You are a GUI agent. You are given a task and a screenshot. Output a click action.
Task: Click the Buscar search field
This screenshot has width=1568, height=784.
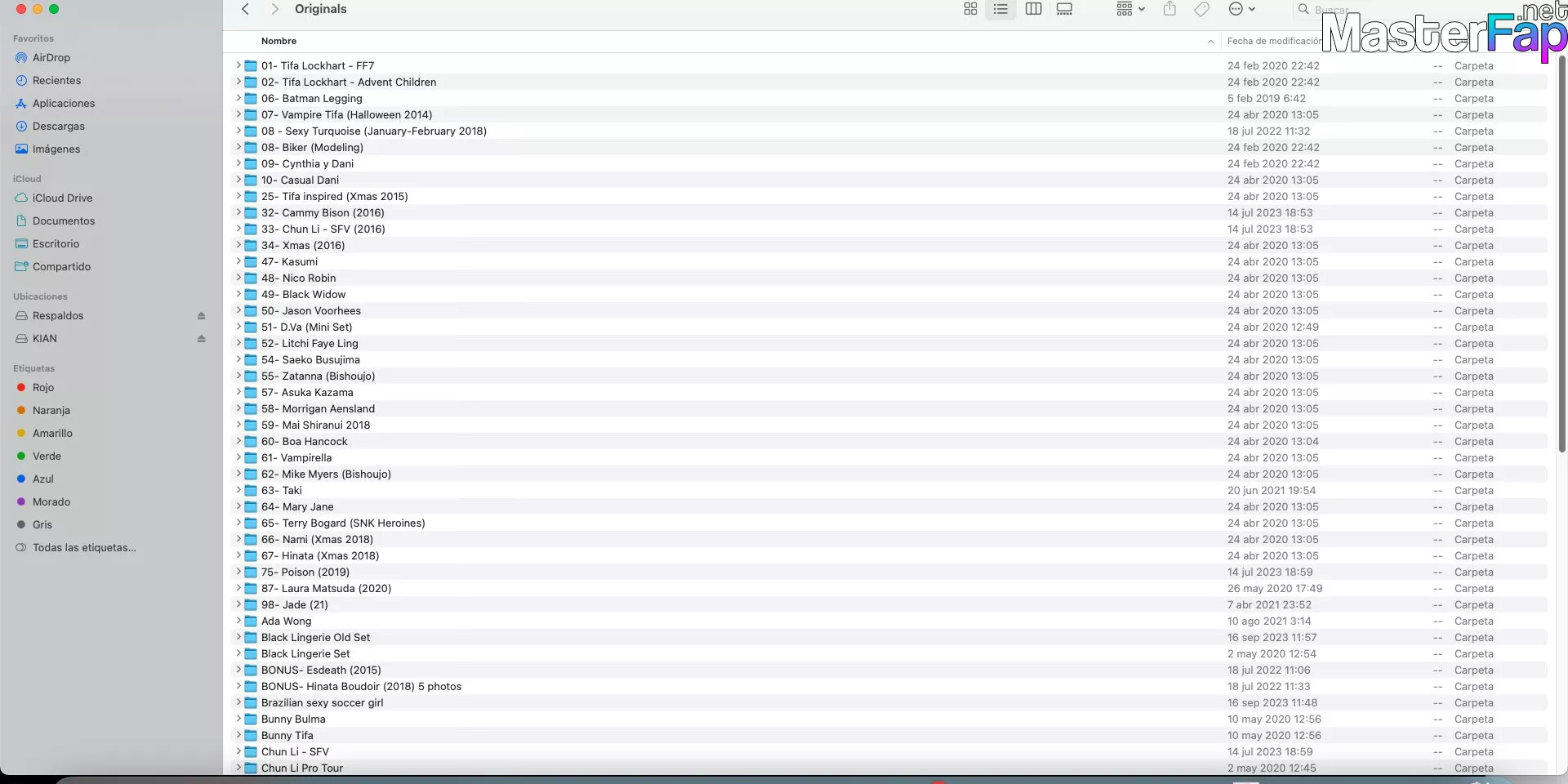[x=1331, y=10]
